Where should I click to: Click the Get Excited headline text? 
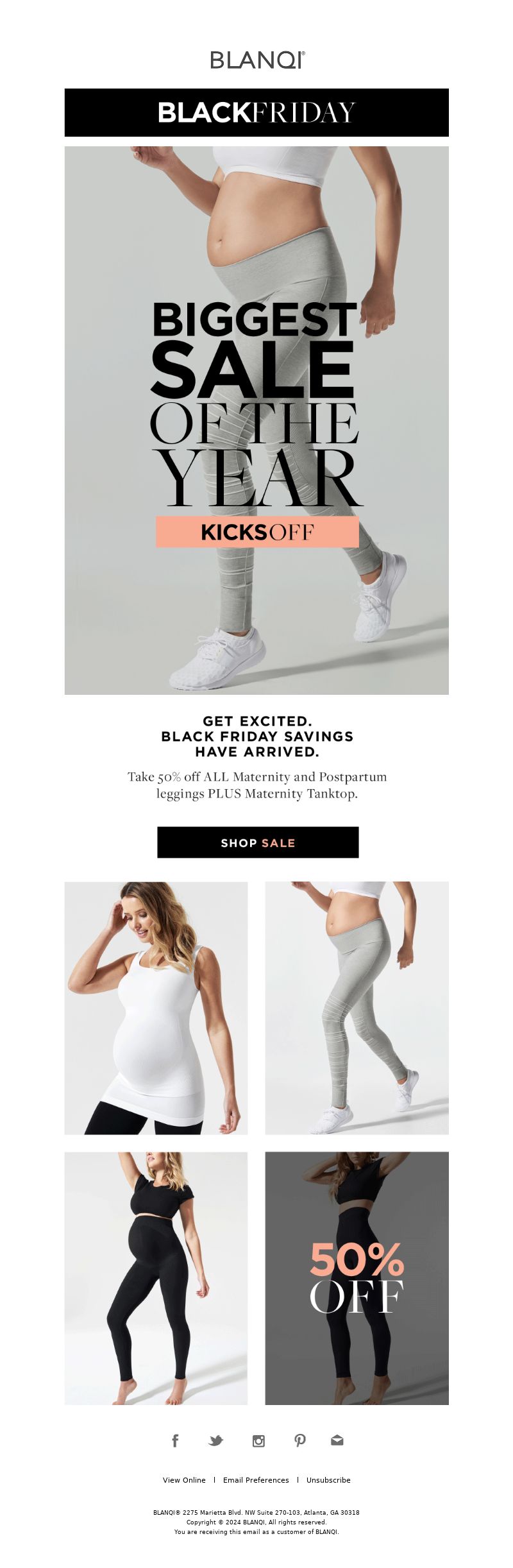click(257, 736)
